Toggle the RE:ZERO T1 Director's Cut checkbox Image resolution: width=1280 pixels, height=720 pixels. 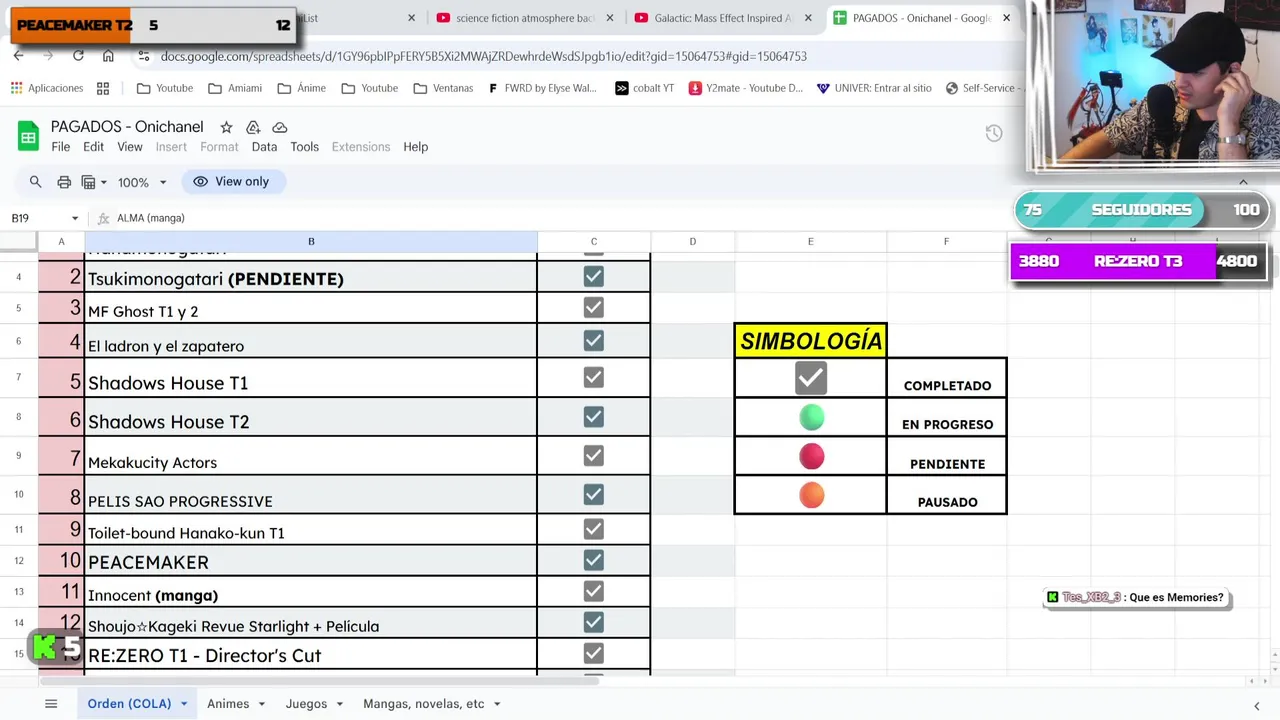tap(594, 653)
